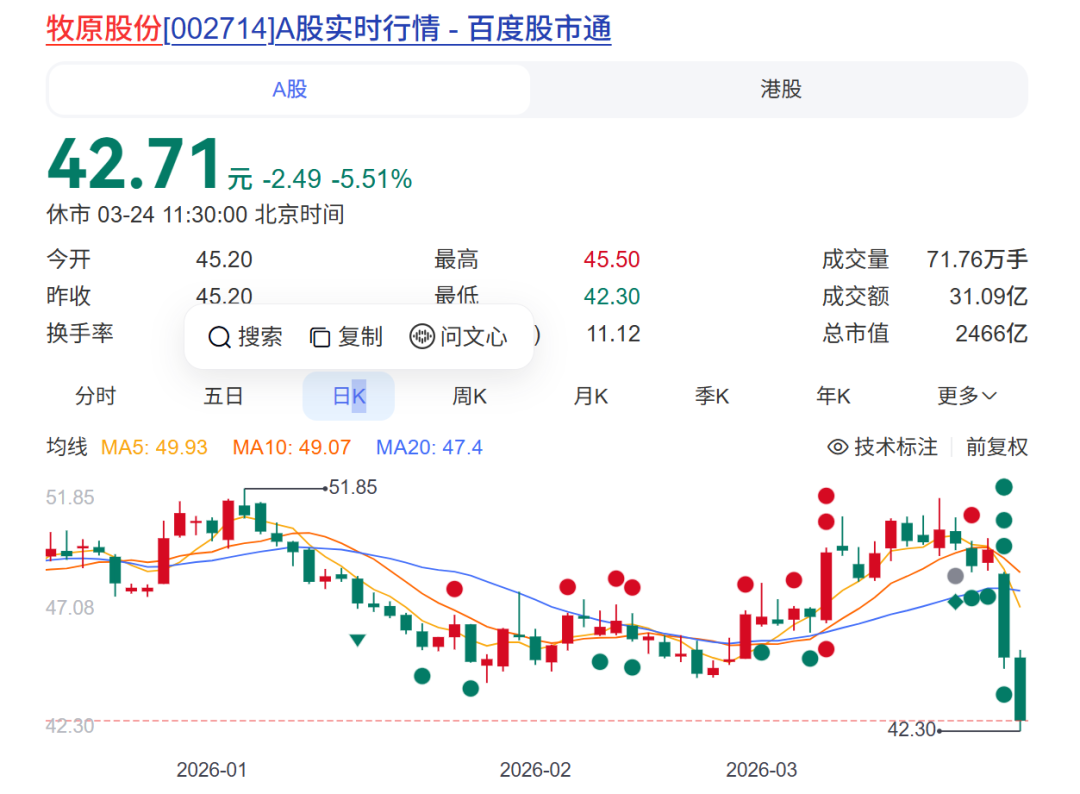Open 年K yearly candlestick view
Screen dimensions: 1080x794
pos(834,396)
